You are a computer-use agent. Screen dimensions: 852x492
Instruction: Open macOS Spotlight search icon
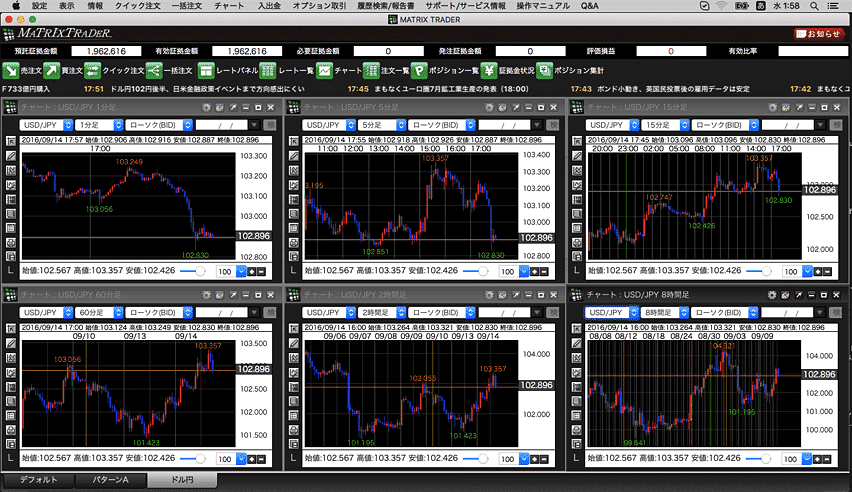pos(814,6)
